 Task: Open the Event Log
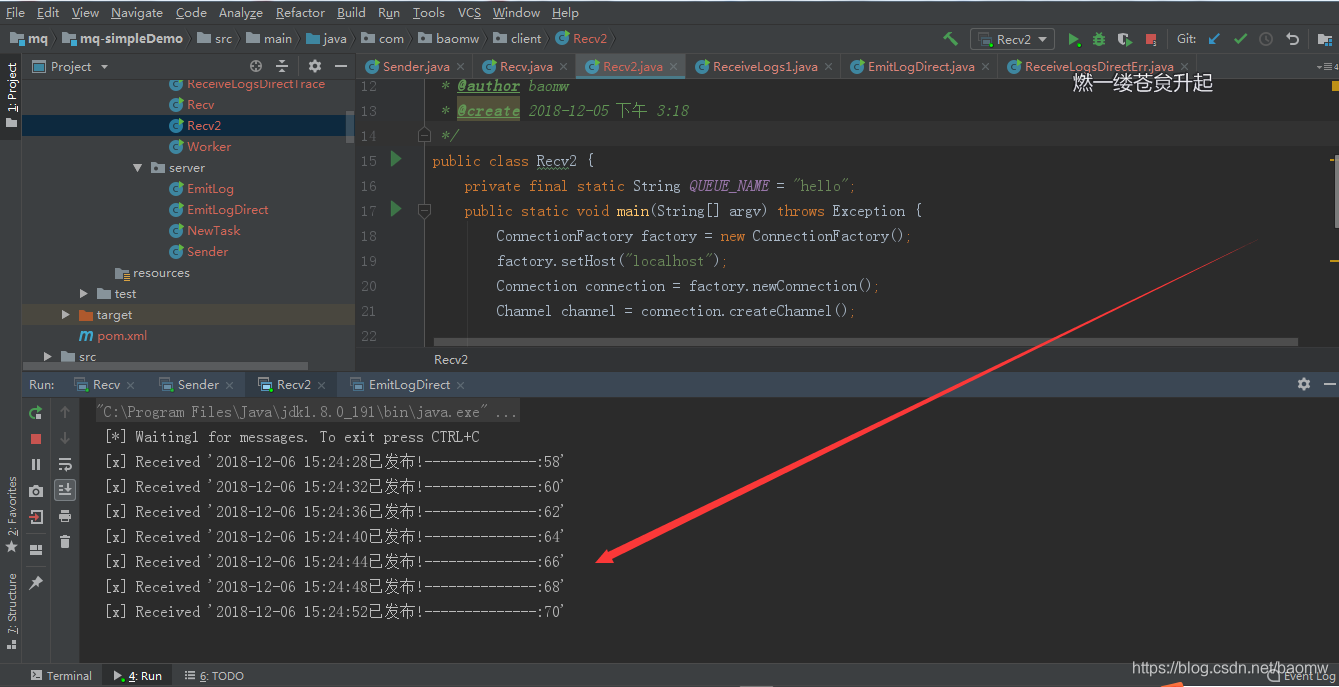pos(1301,676)
